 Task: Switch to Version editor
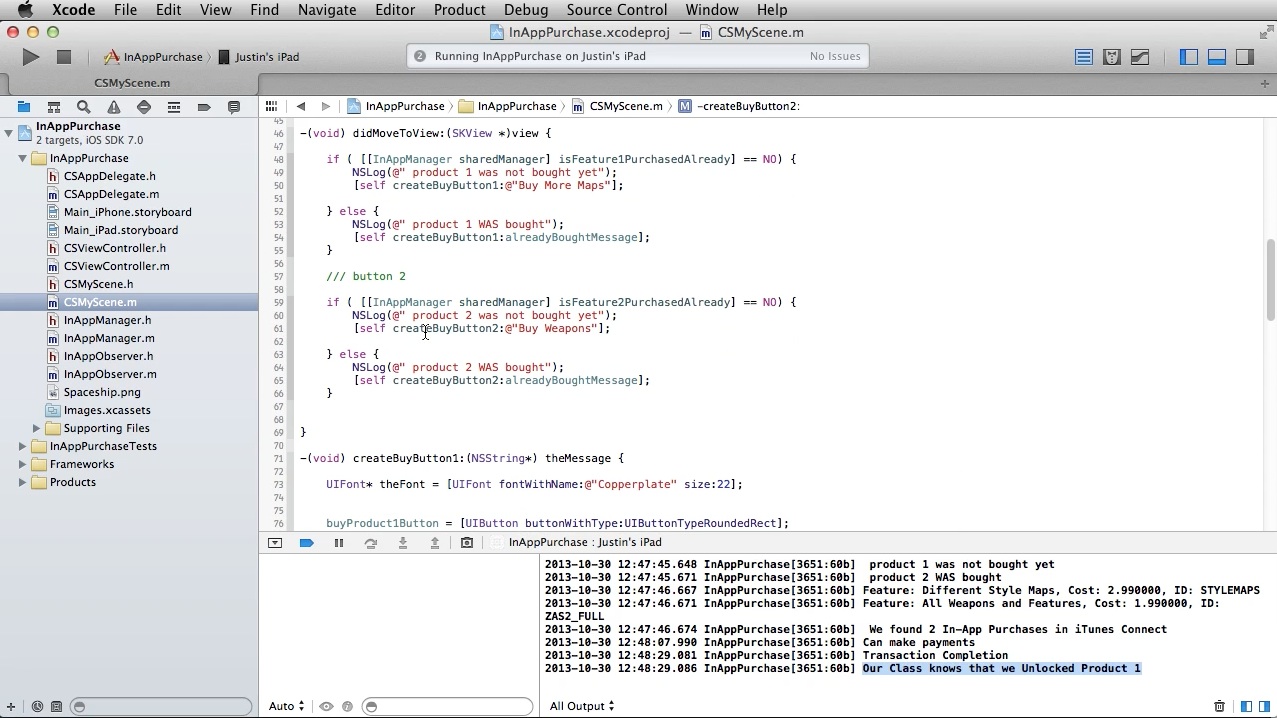(x=1140, y=57)
